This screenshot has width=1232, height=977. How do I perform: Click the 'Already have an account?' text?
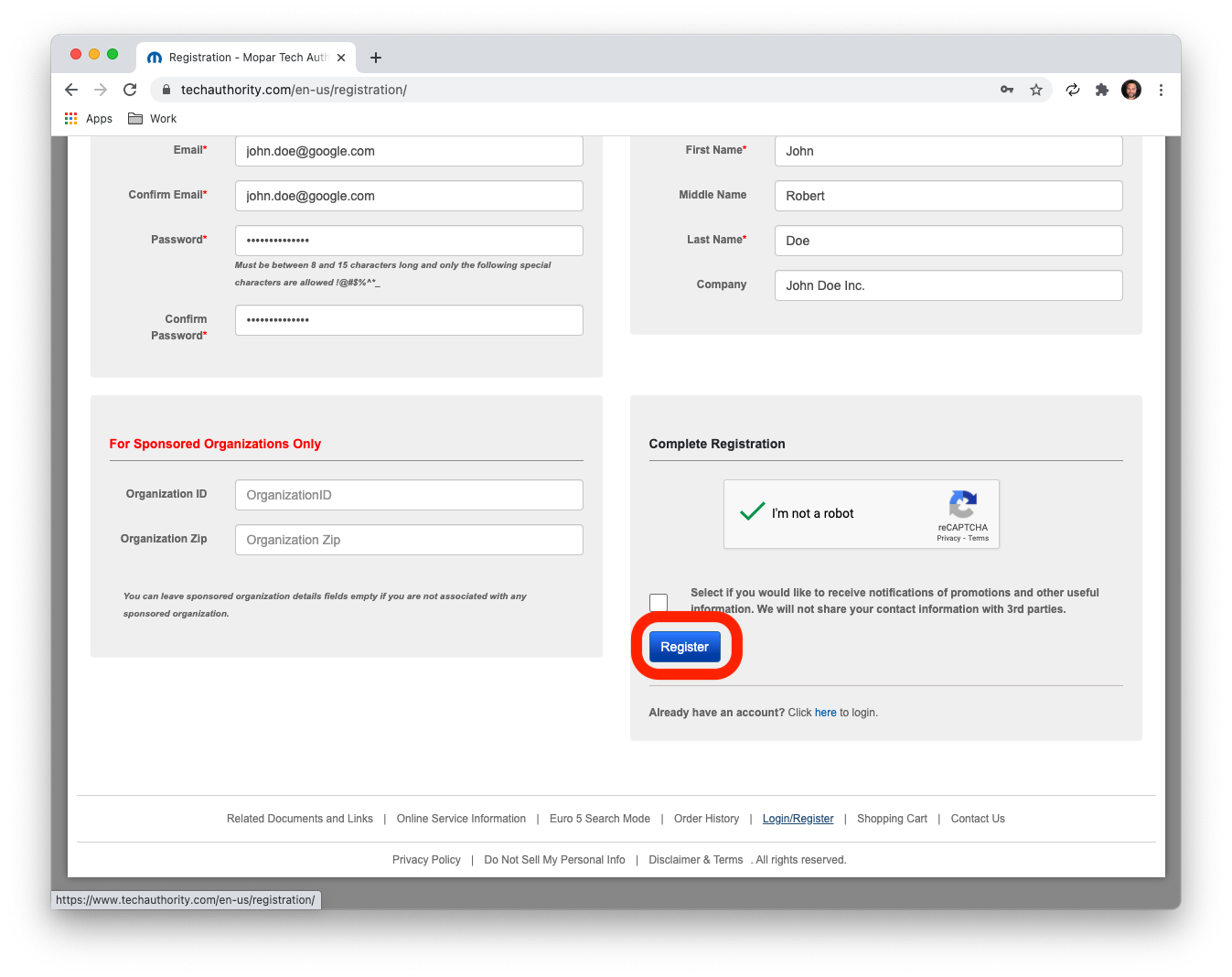716,713
